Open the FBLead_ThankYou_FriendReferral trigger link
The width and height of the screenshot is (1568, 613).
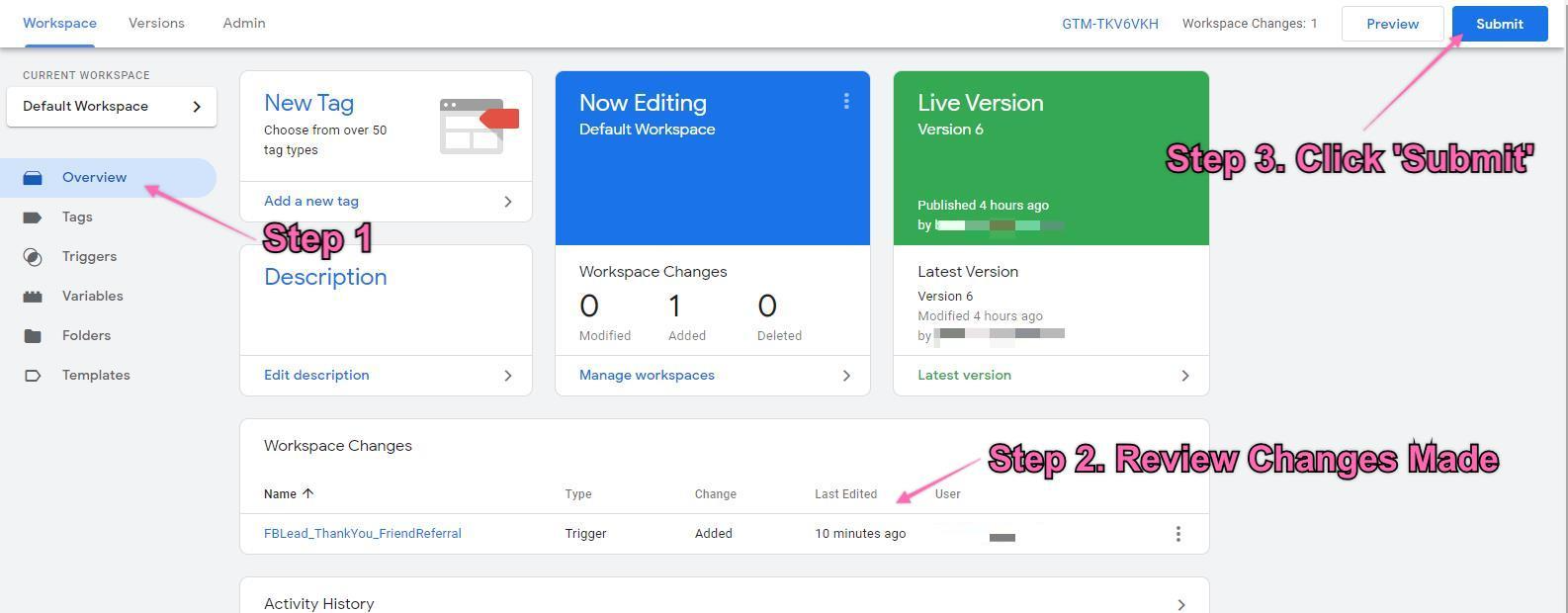[362, 534]
